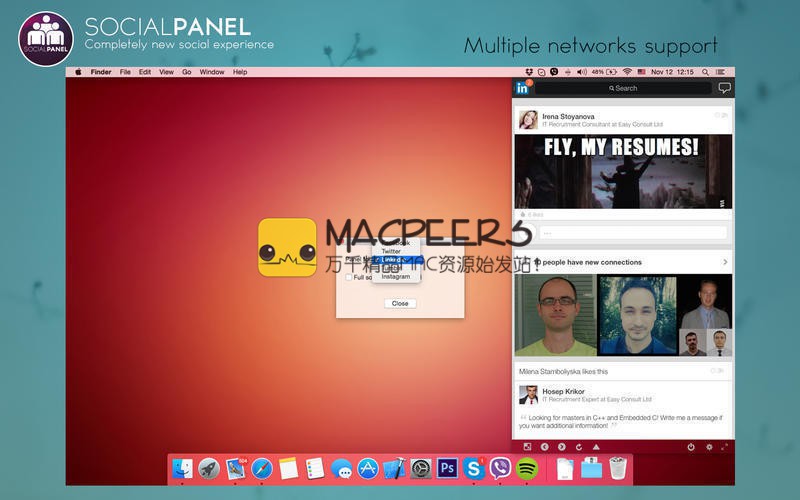Go forward using panel's right arrow

pyautogui.click(x=561, y=446)
